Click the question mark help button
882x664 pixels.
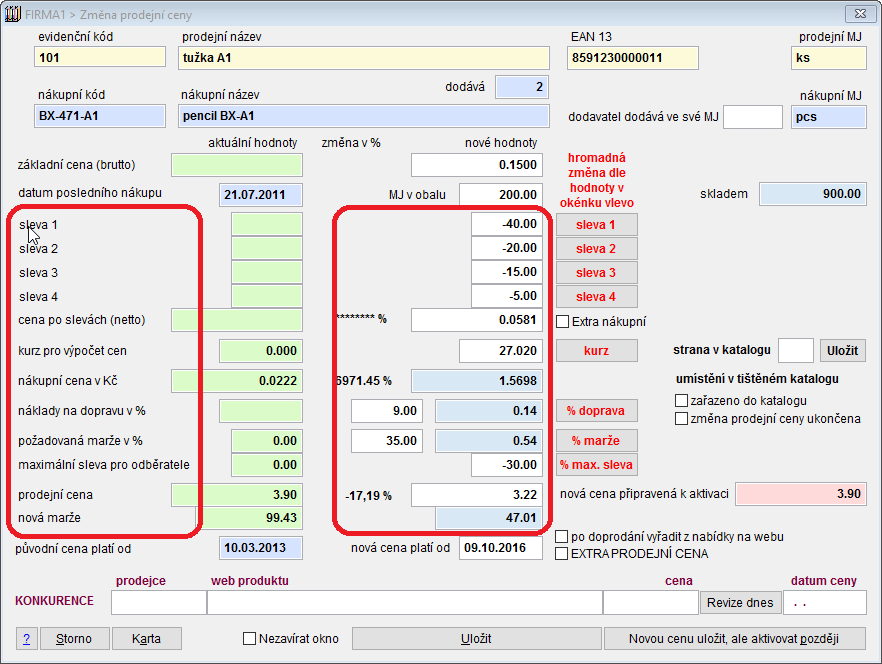click(x=26, y=639)
